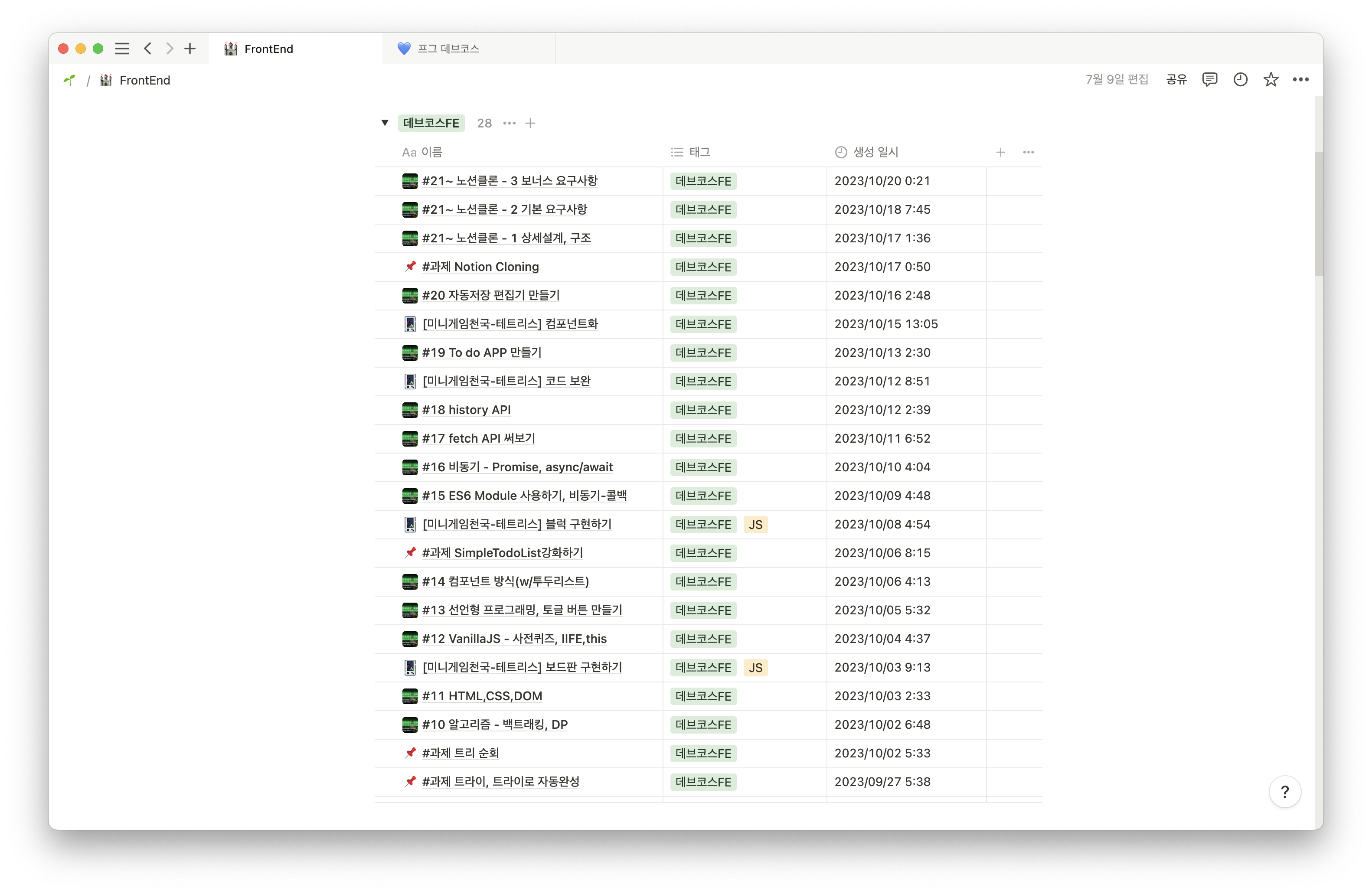Add a new property column
Viewport: 1372px width, 894px height.
[x=1001, y=152]
